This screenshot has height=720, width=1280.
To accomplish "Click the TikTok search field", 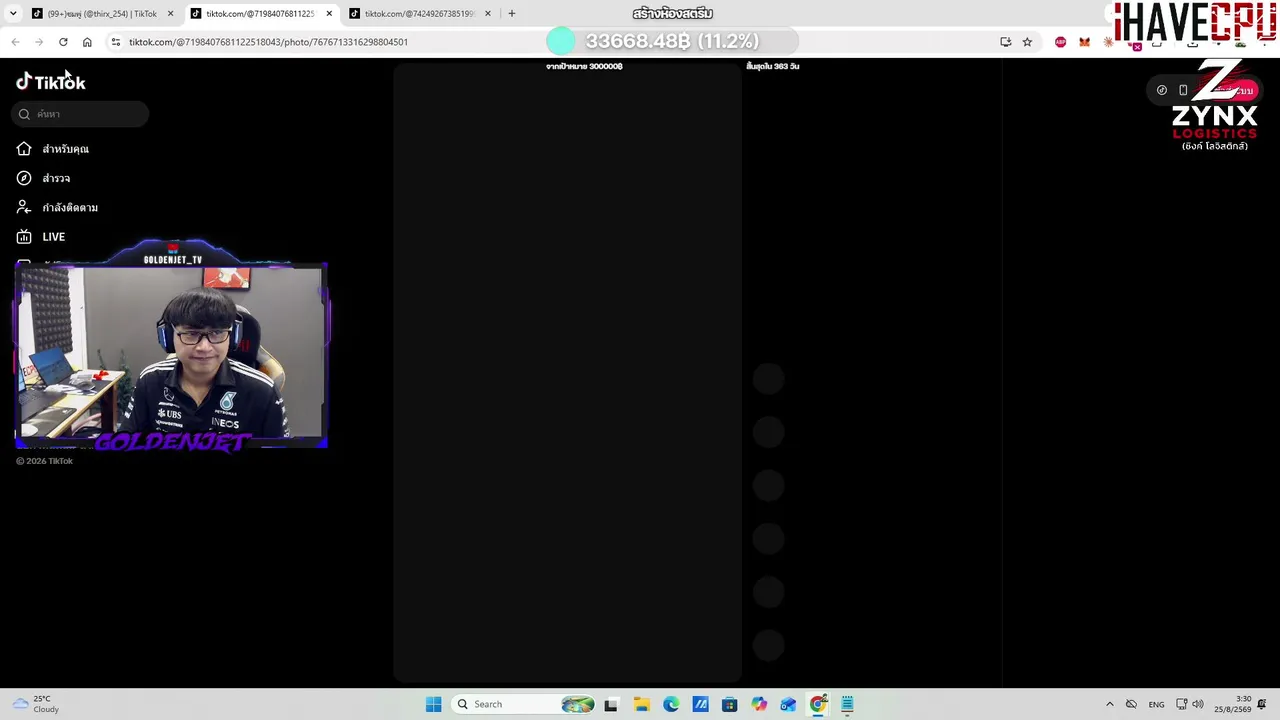I will tap(80, 114).
